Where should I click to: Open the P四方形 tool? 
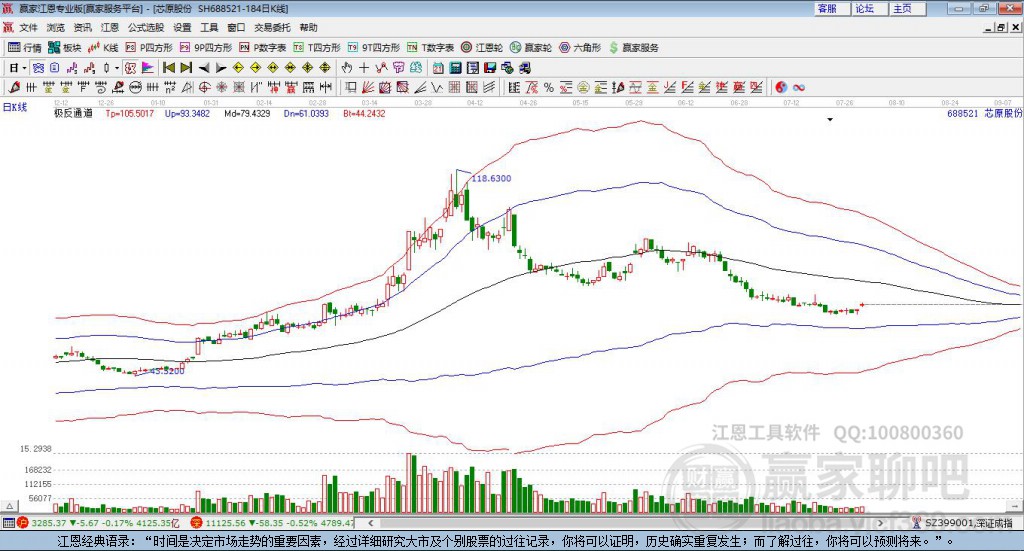(149, 48)
